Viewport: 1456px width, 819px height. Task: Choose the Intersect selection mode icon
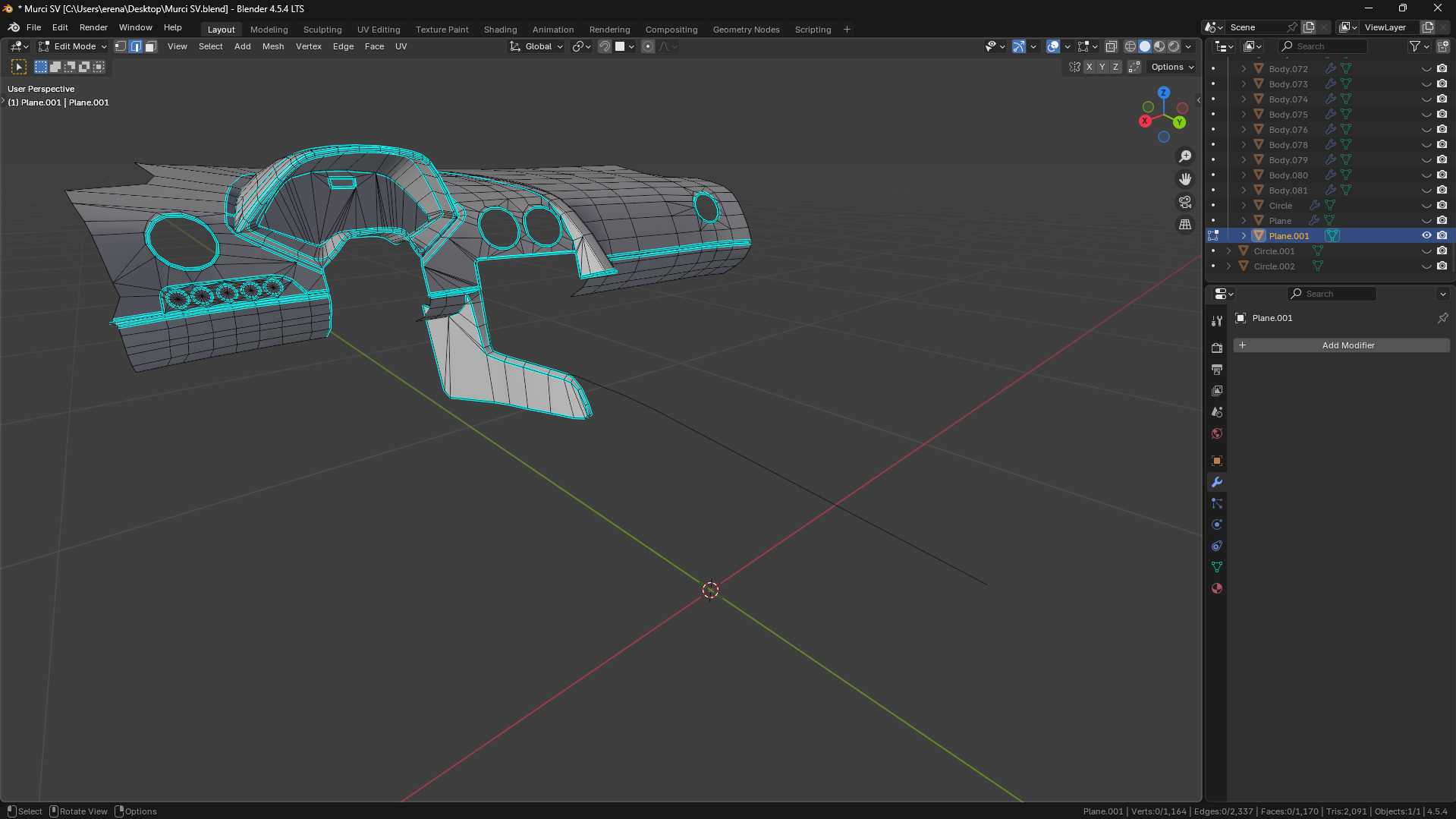tap(99, 67)
